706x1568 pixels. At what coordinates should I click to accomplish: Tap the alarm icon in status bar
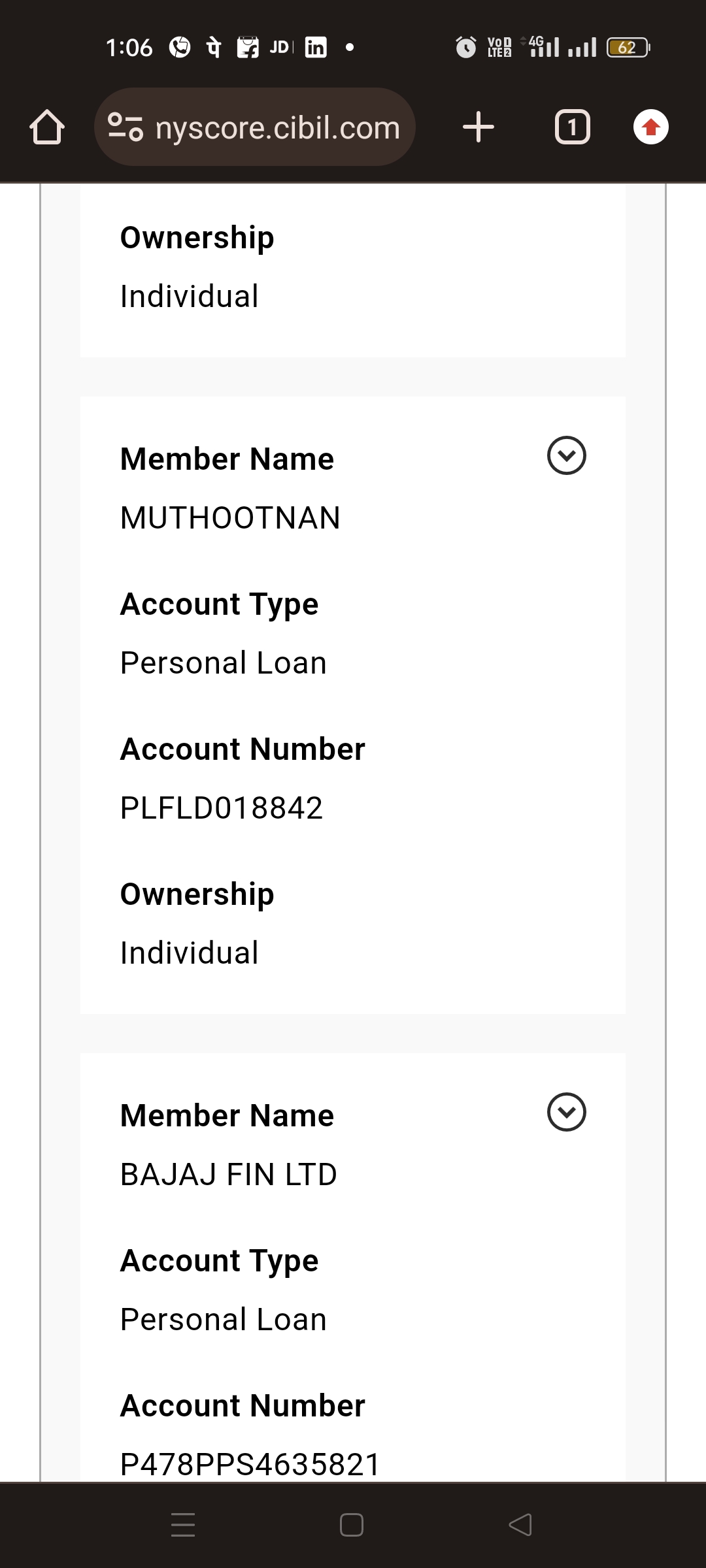465,47
